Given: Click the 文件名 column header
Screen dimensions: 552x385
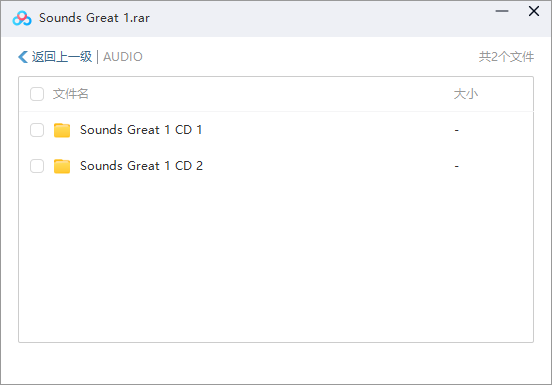Looking at the screenshot, I should (x=70, y=94).
